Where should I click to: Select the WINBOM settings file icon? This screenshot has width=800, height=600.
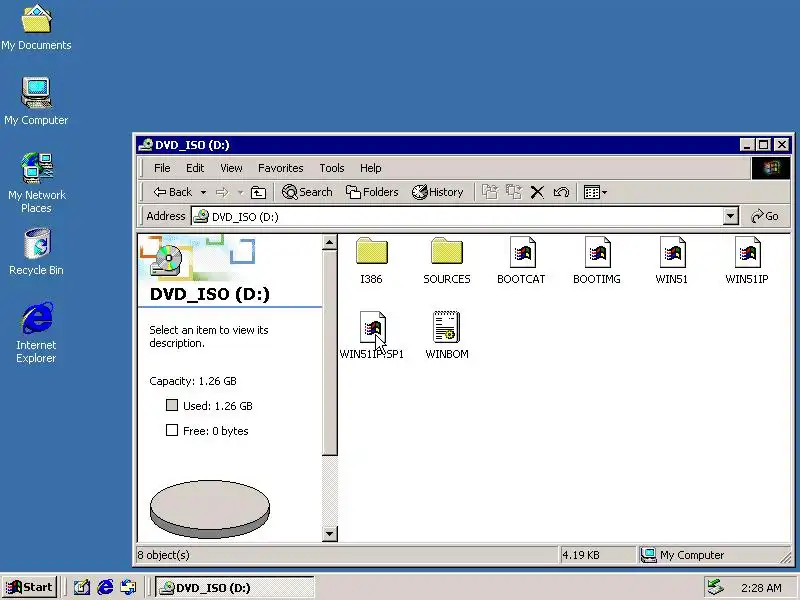pos(446,327)
